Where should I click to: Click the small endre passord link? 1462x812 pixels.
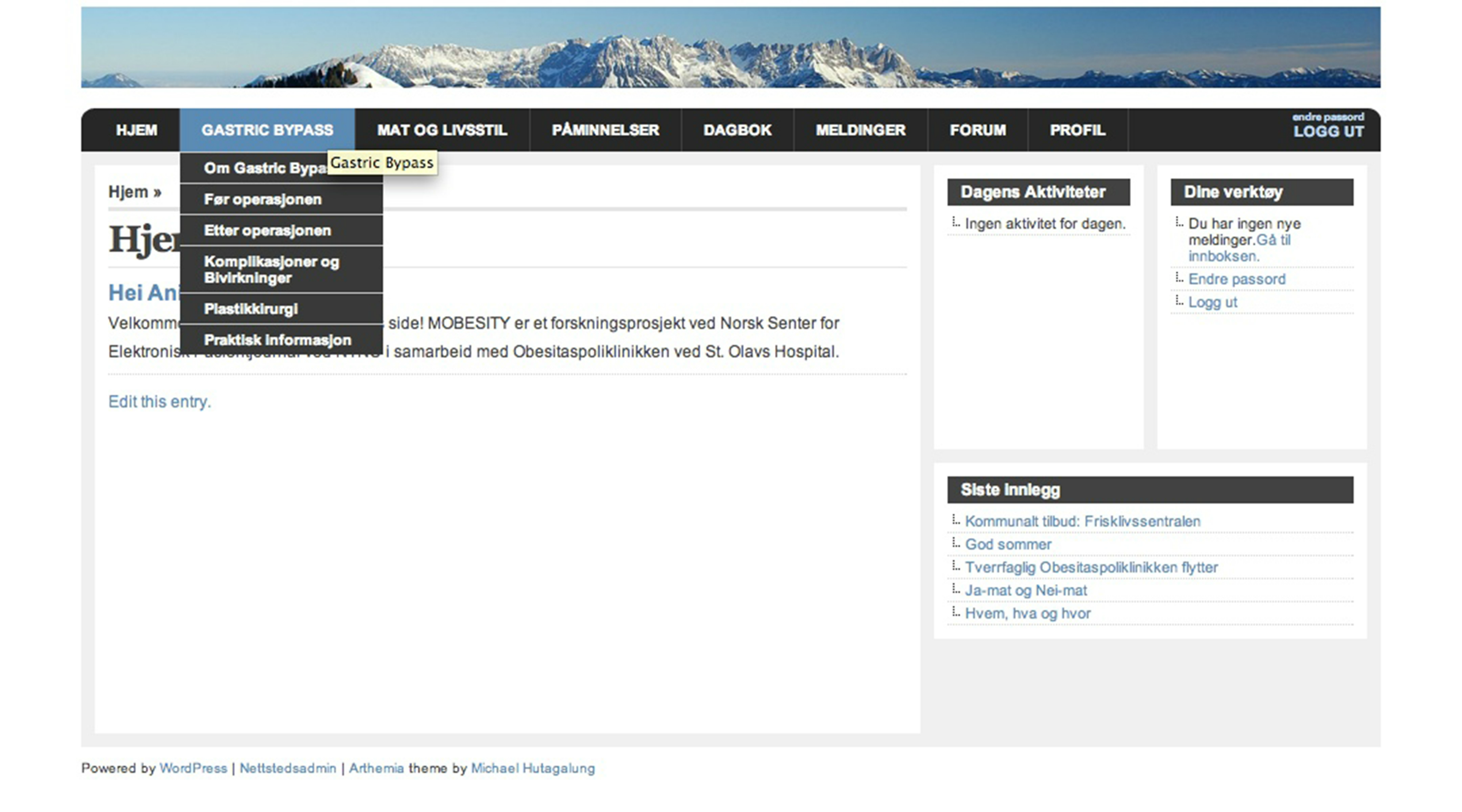1327,117
